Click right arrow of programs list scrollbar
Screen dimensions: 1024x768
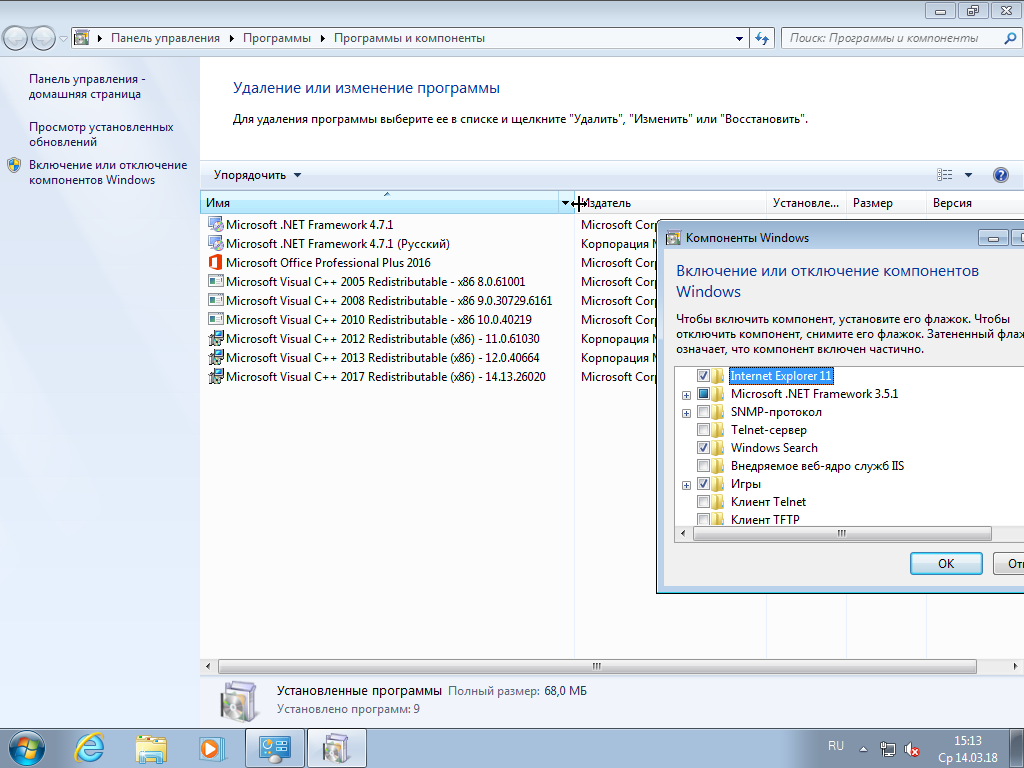coord(1016,666)
